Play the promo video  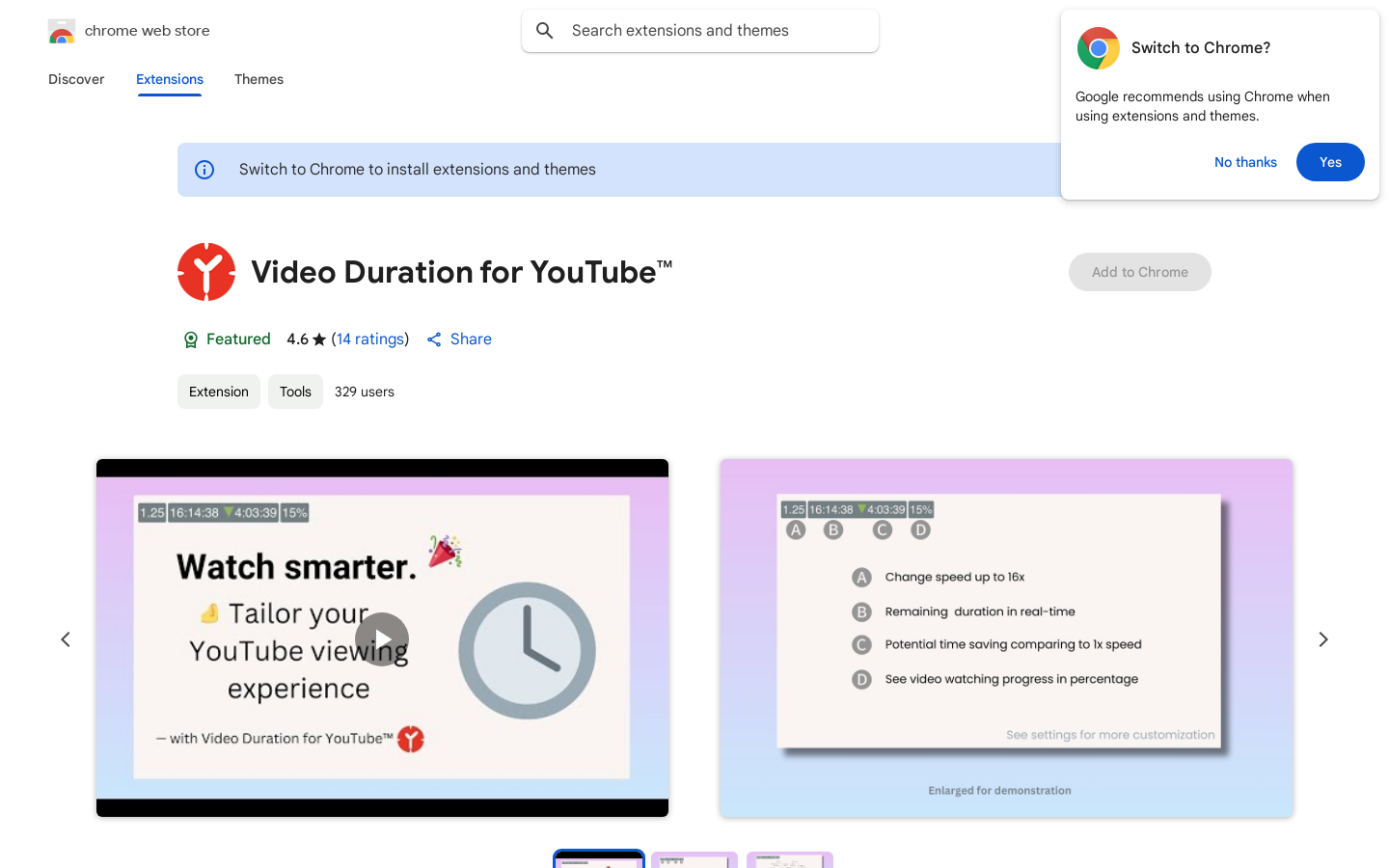click(382, 638)
